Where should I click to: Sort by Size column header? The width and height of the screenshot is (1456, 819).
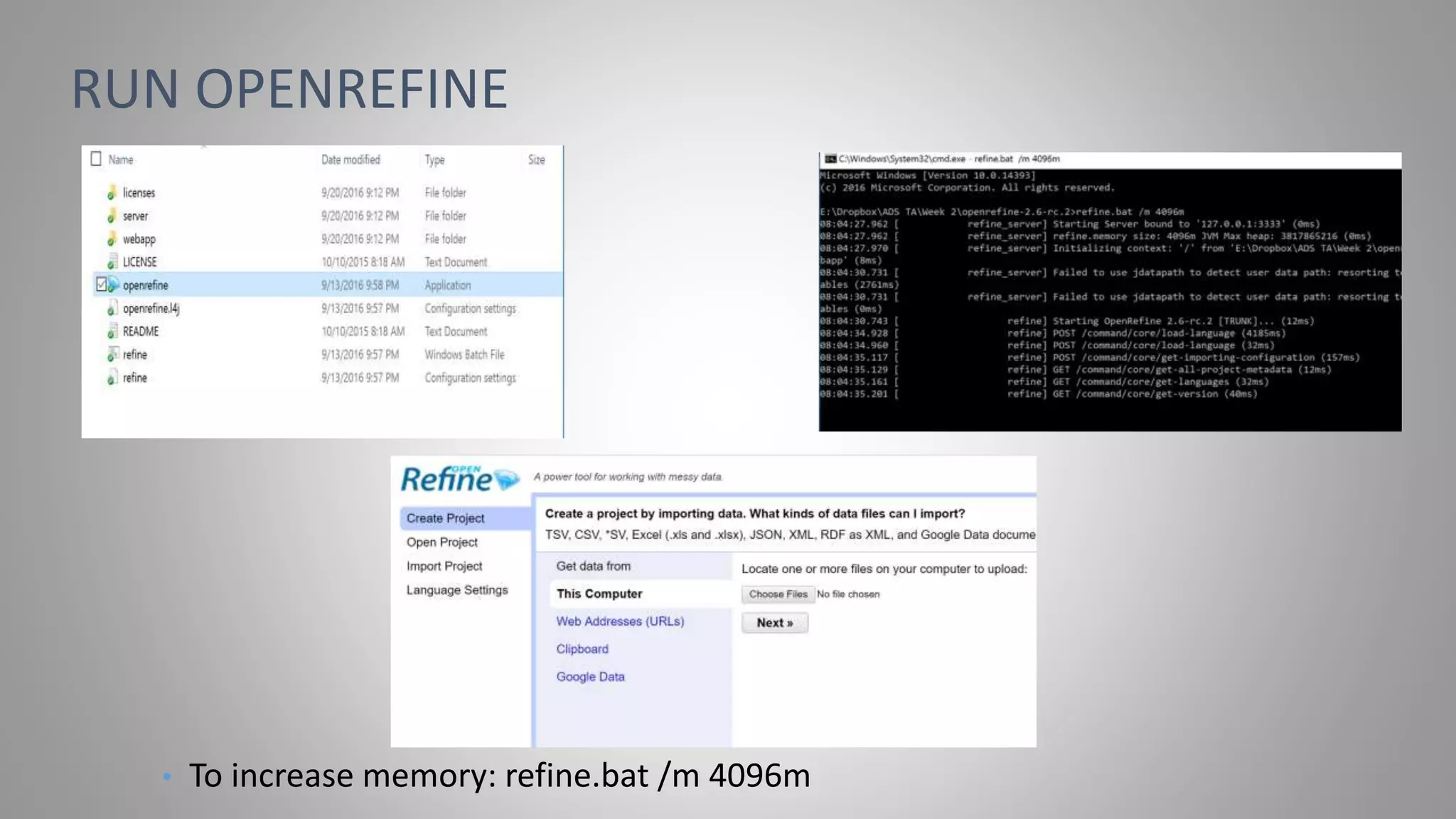tap(537, 160)
